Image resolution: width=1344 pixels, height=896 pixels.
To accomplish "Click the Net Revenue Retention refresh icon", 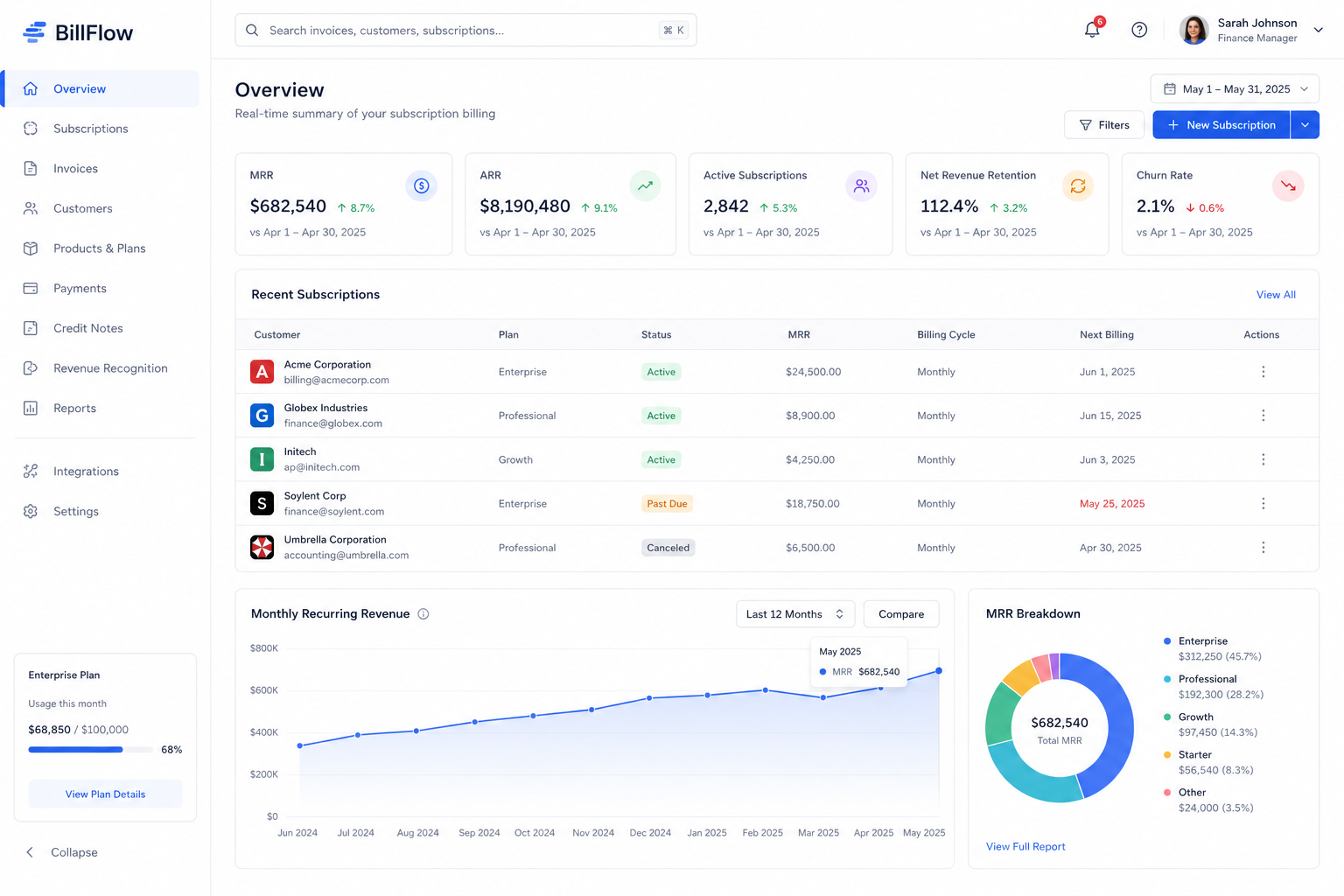I will 1078,185.
